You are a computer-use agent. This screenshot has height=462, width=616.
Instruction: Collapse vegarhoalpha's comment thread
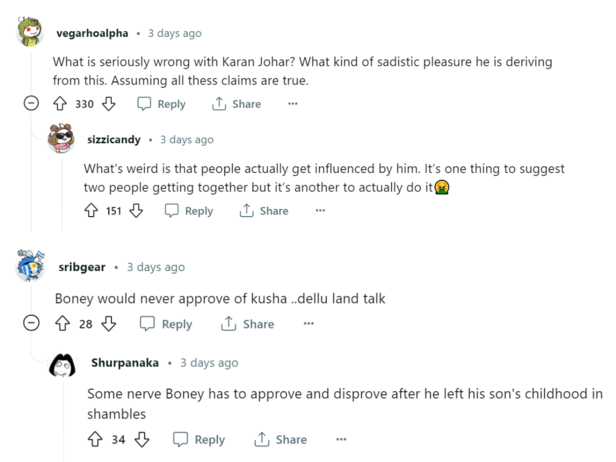tap(31, 104)
